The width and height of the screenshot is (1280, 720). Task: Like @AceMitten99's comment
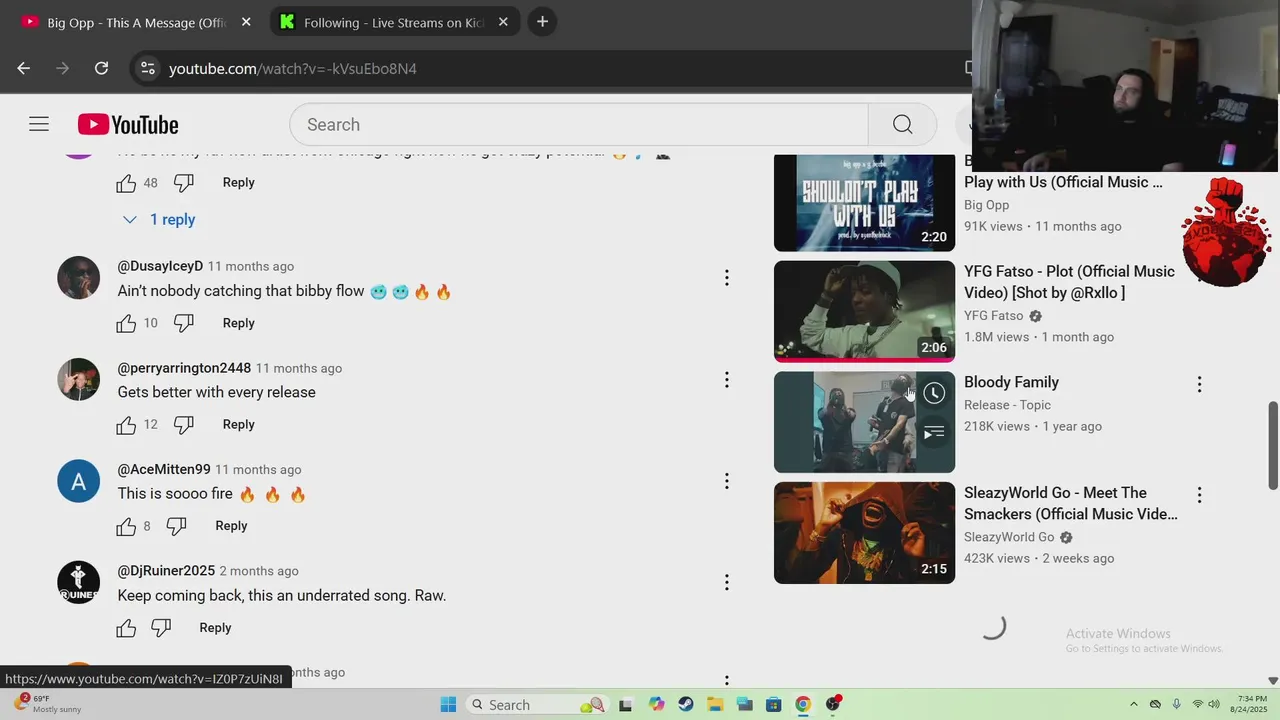click(126, 526)
